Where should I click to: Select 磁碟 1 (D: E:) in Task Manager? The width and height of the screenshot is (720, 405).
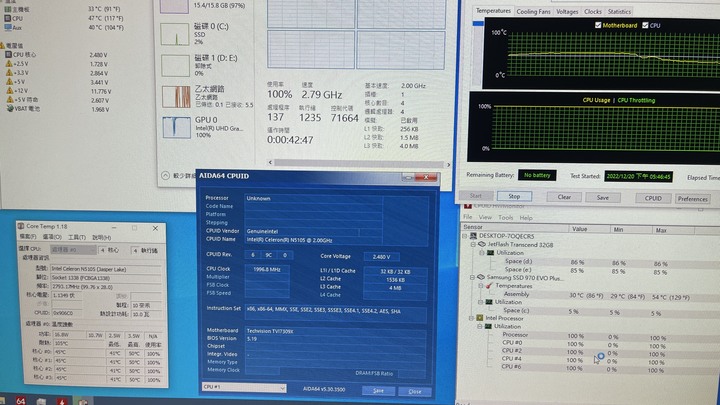point(206,65)
